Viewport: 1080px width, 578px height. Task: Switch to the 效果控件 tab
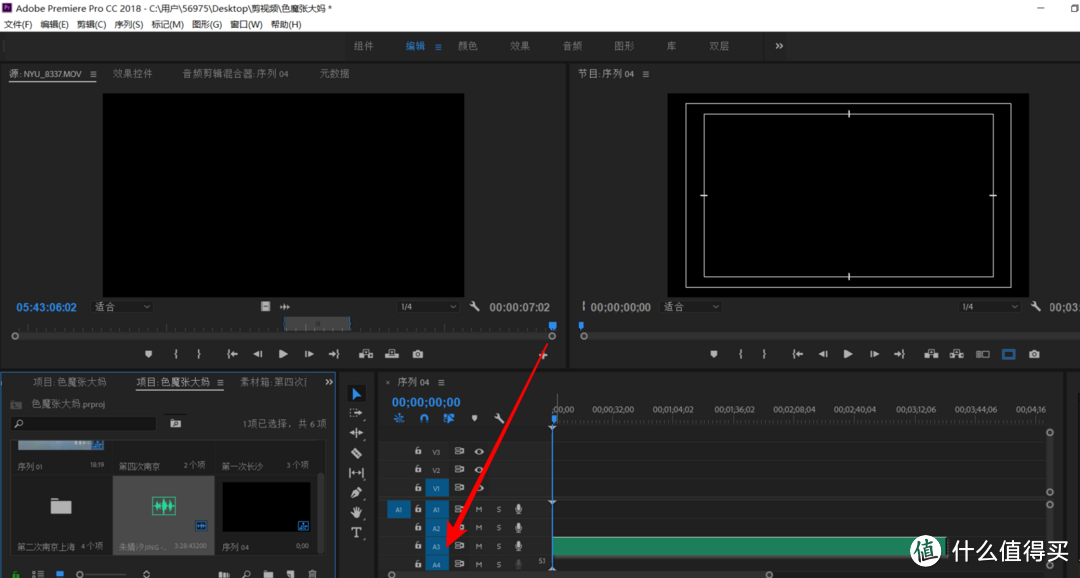[133, 74]
